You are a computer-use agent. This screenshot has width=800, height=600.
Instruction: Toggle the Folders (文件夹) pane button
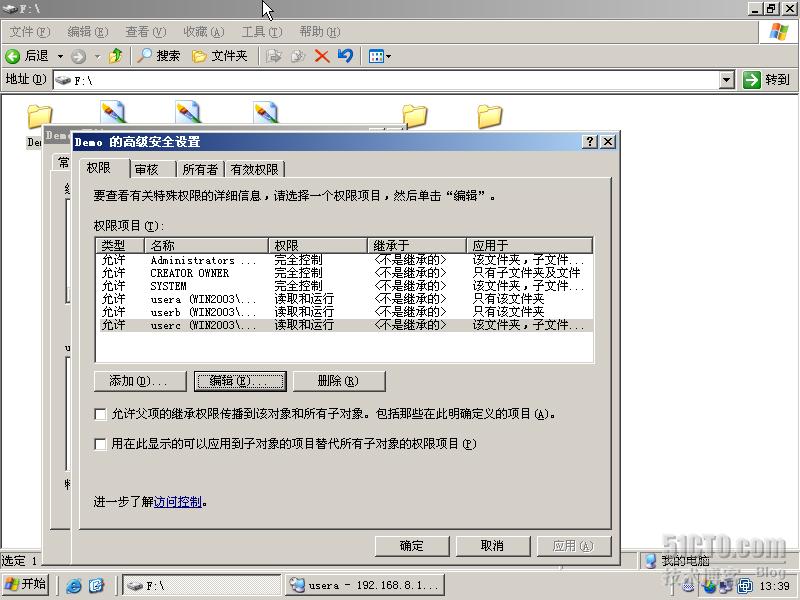point(219,56)
